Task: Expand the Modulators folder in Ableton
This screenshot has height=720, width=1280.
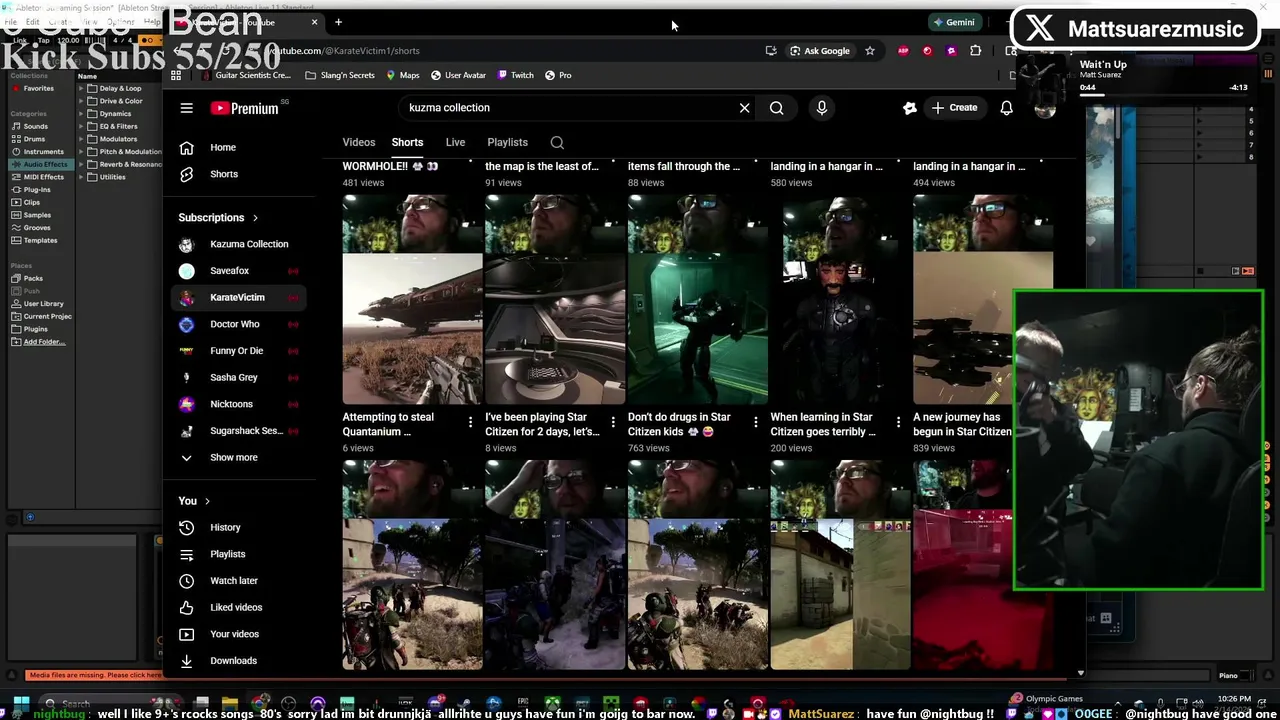Action: (x=82, y=139)
